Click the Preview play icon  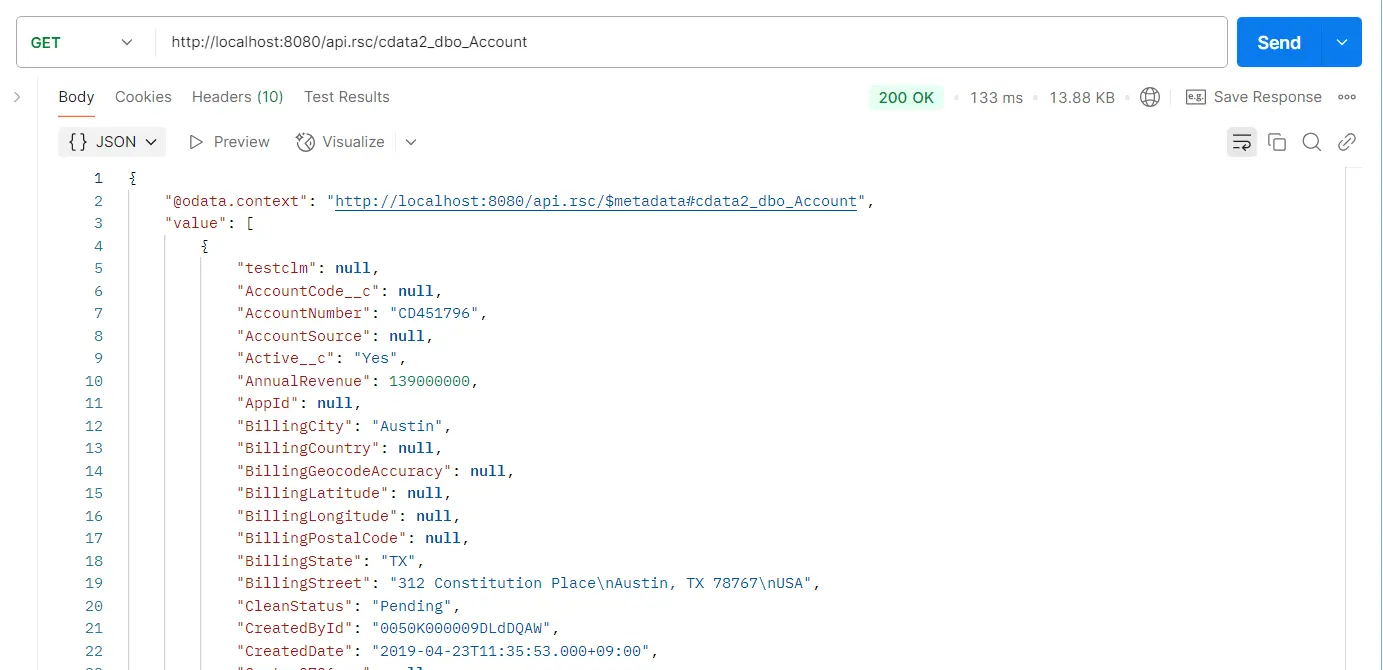197,142
